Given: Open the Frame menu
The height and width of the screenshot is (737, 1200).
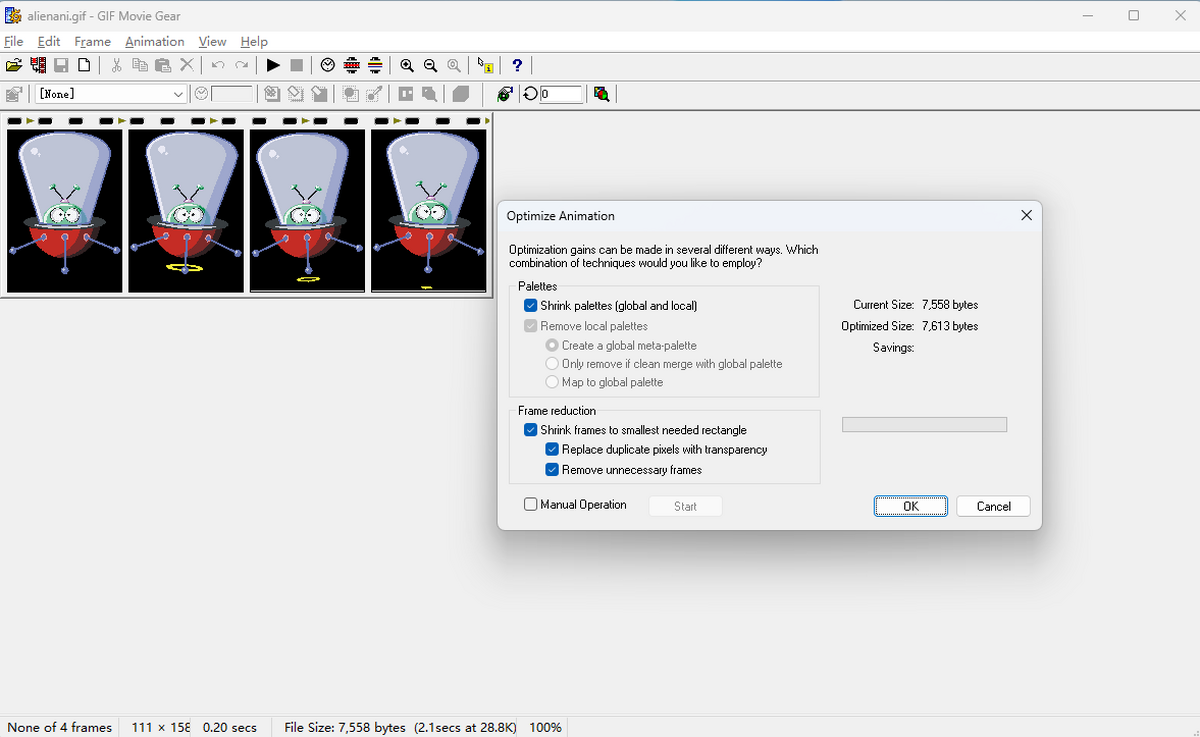Looking at the screenshot, I should 92,41.
